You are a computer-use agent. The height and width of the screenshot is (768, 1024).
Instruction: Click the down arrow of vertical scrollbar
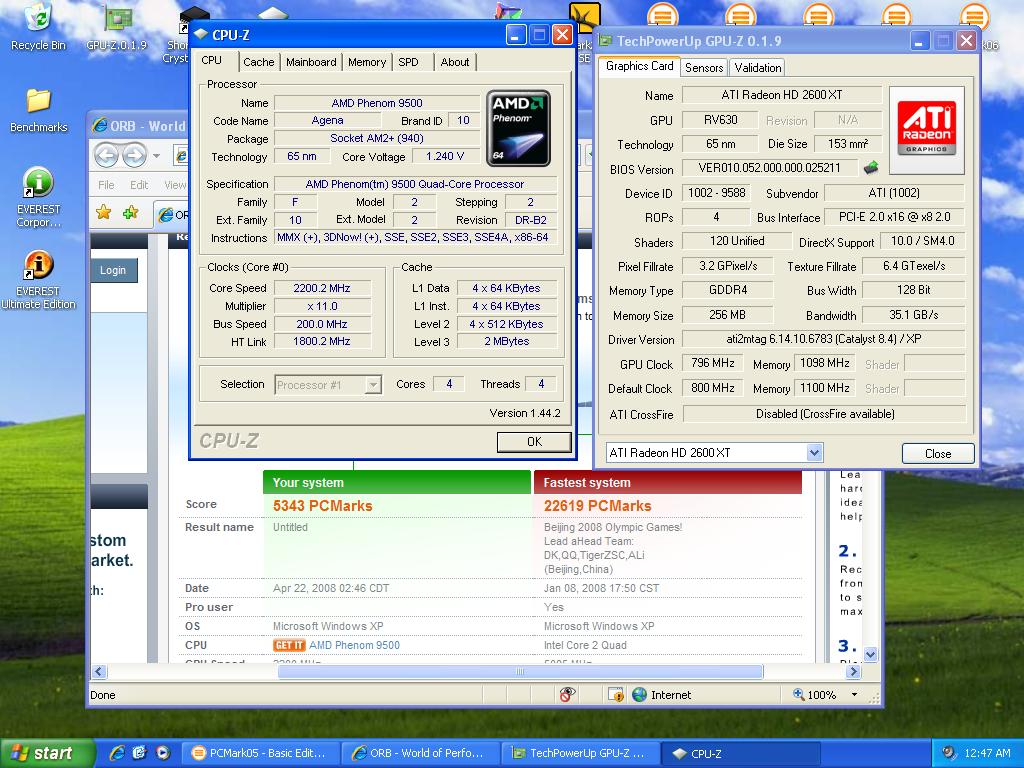871,654
